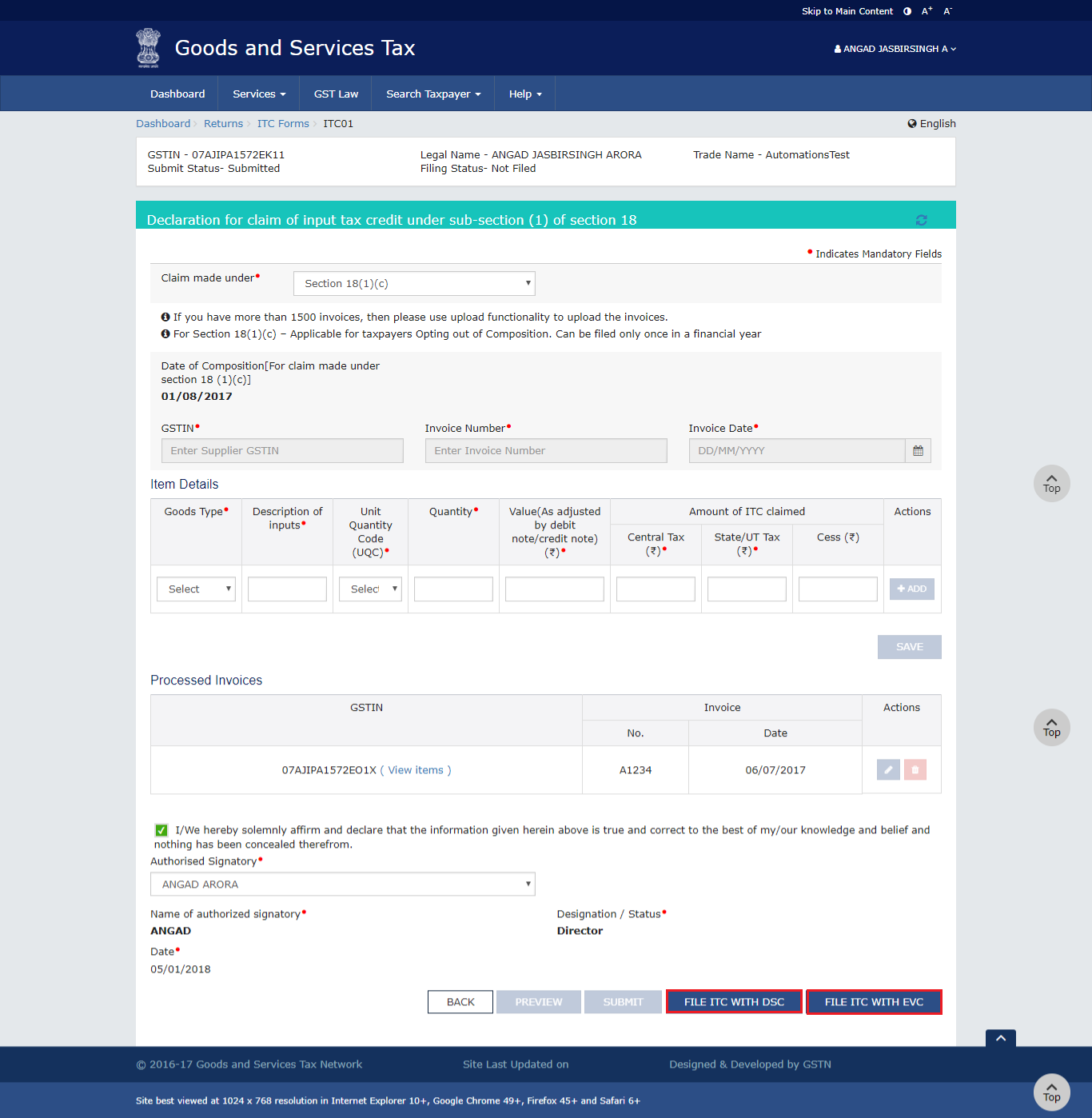Open View items for GSTIN 07AJIPA1572EO1X
This screenshot has width=1092, height=1118.
[x=415, y=769]
